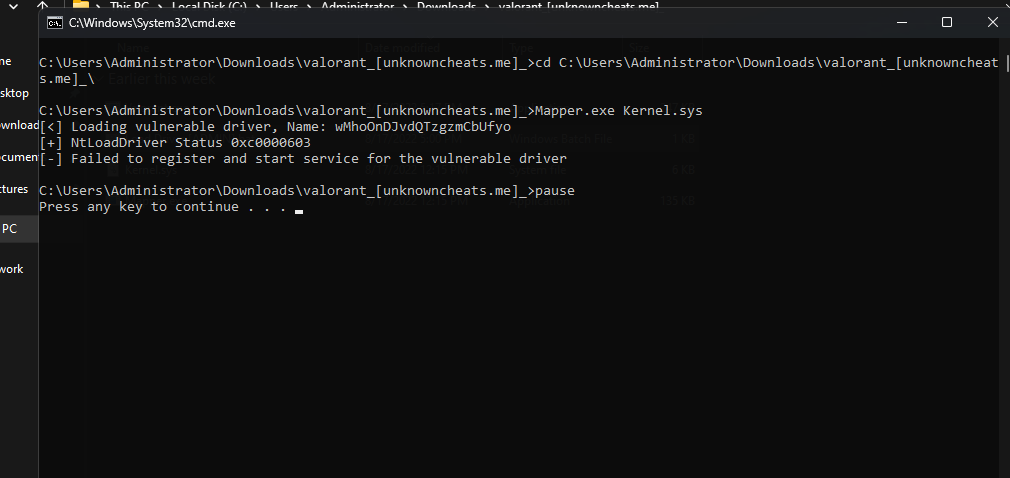Go up one folder with Explorer's up arrow
Viewport: 1010px width, 478px height.
tap(43, 5)
